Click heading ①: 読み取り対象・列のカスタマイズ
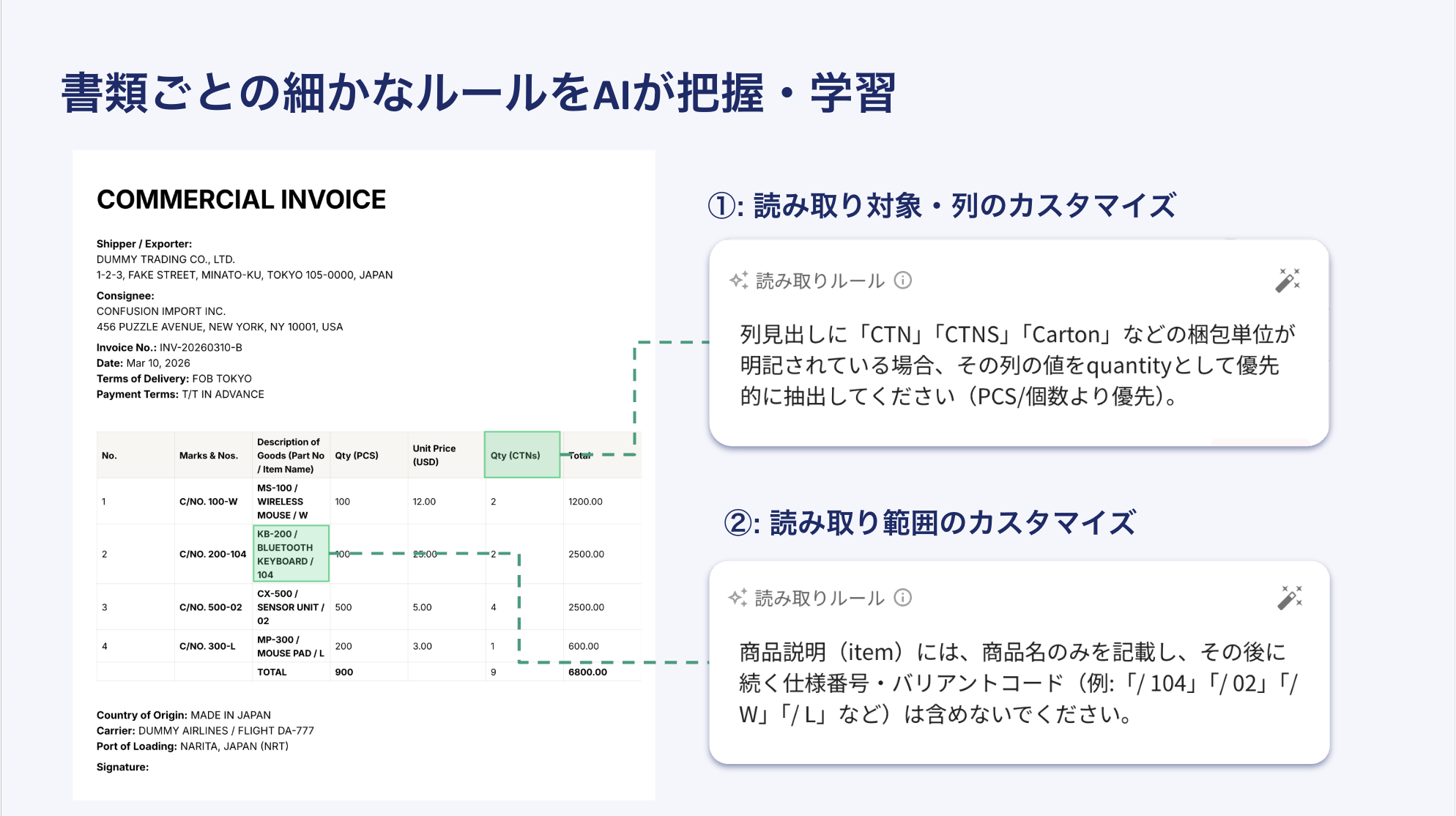Screen dimensions: 1456x816 tap(942, 206)
